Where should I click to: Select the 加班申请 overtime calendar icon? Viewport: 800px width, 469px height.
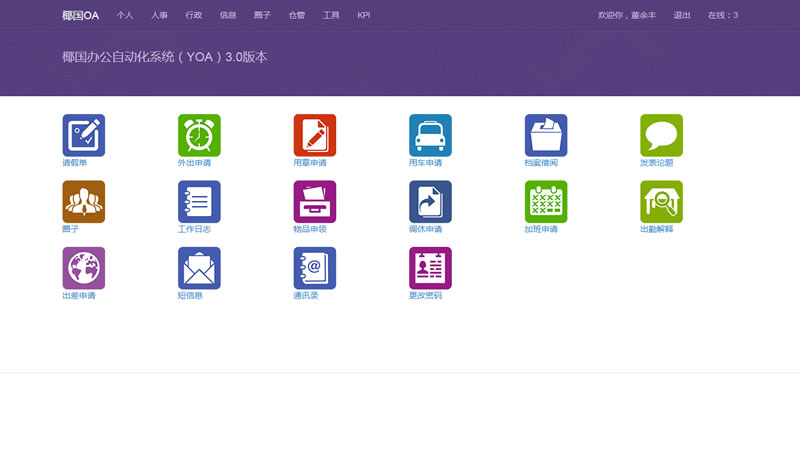point(545,201)
